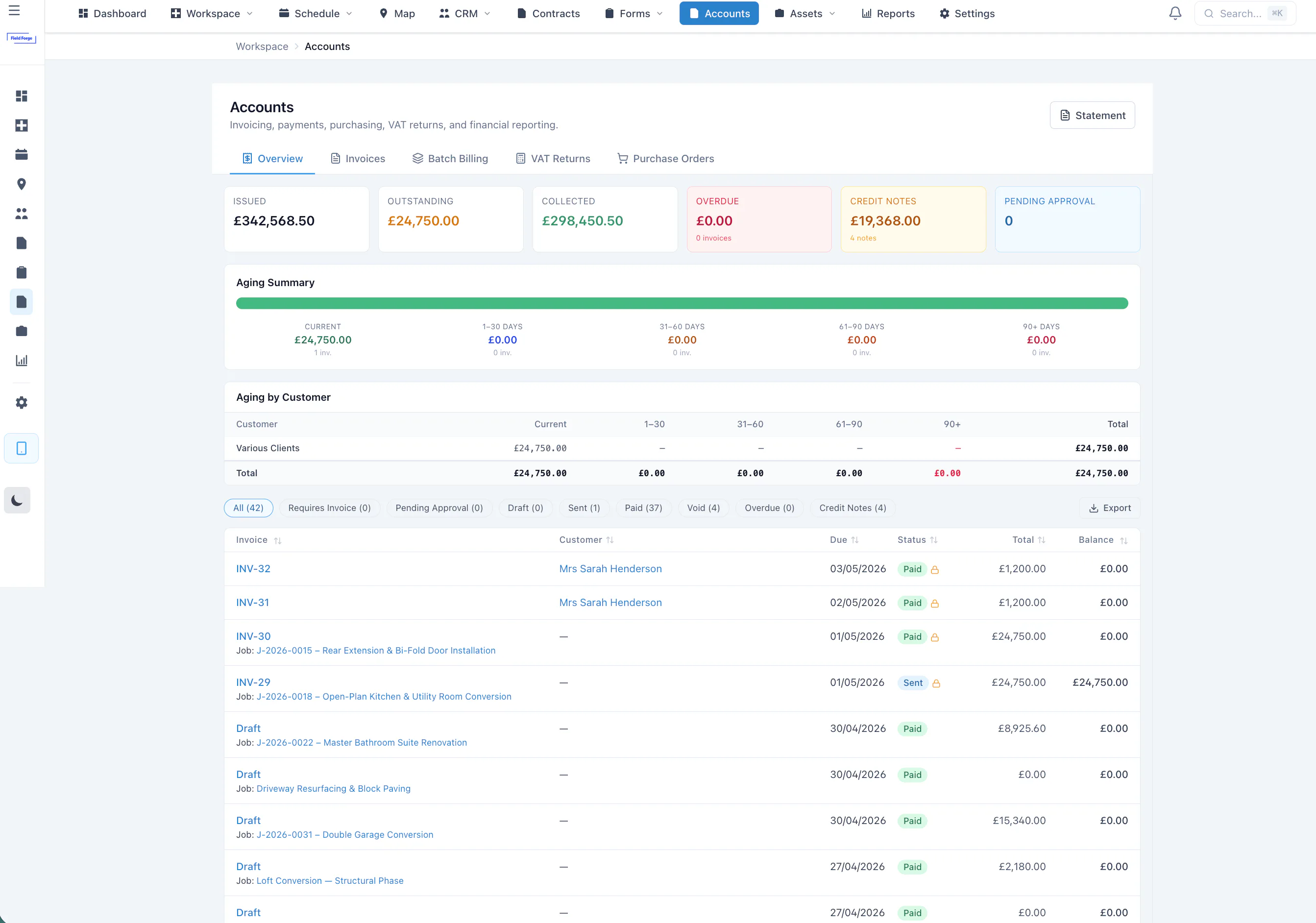Click lock icon on INV-29 row
The image size is (1316, 923).
click(x=936, y=683)
